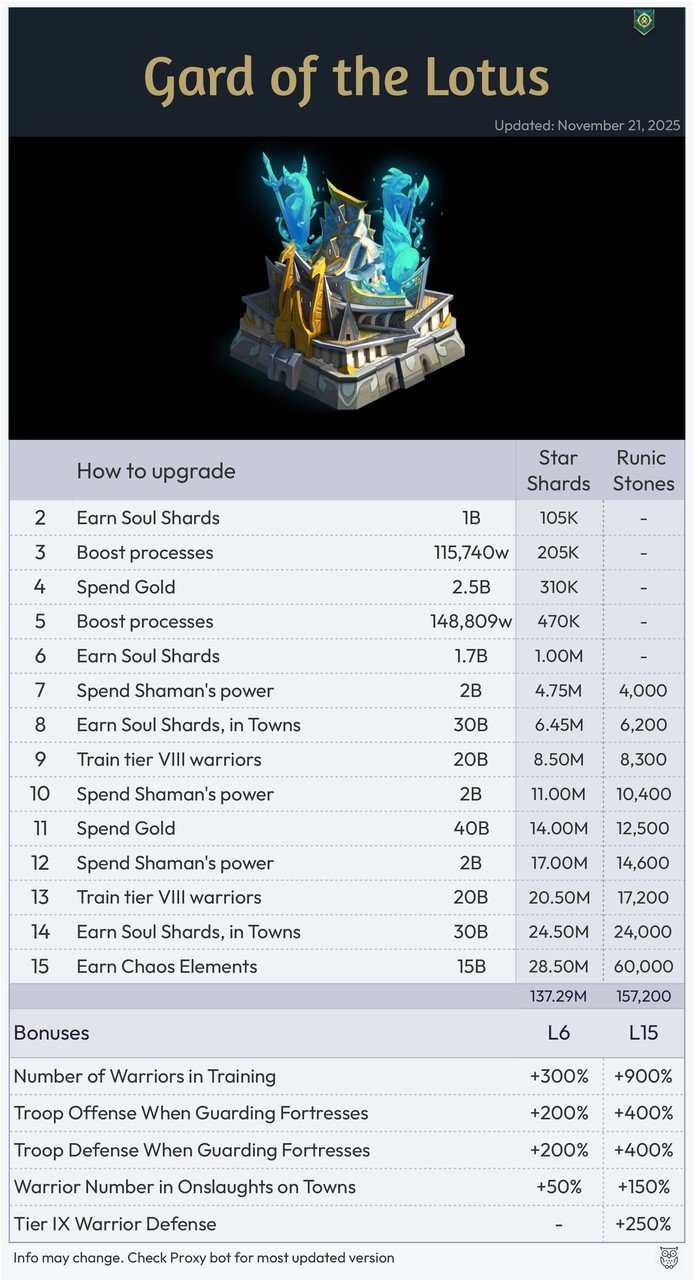Click the Spend Gold 40B requirement
Screen dimensions: 694x1280
click(469, 828)
